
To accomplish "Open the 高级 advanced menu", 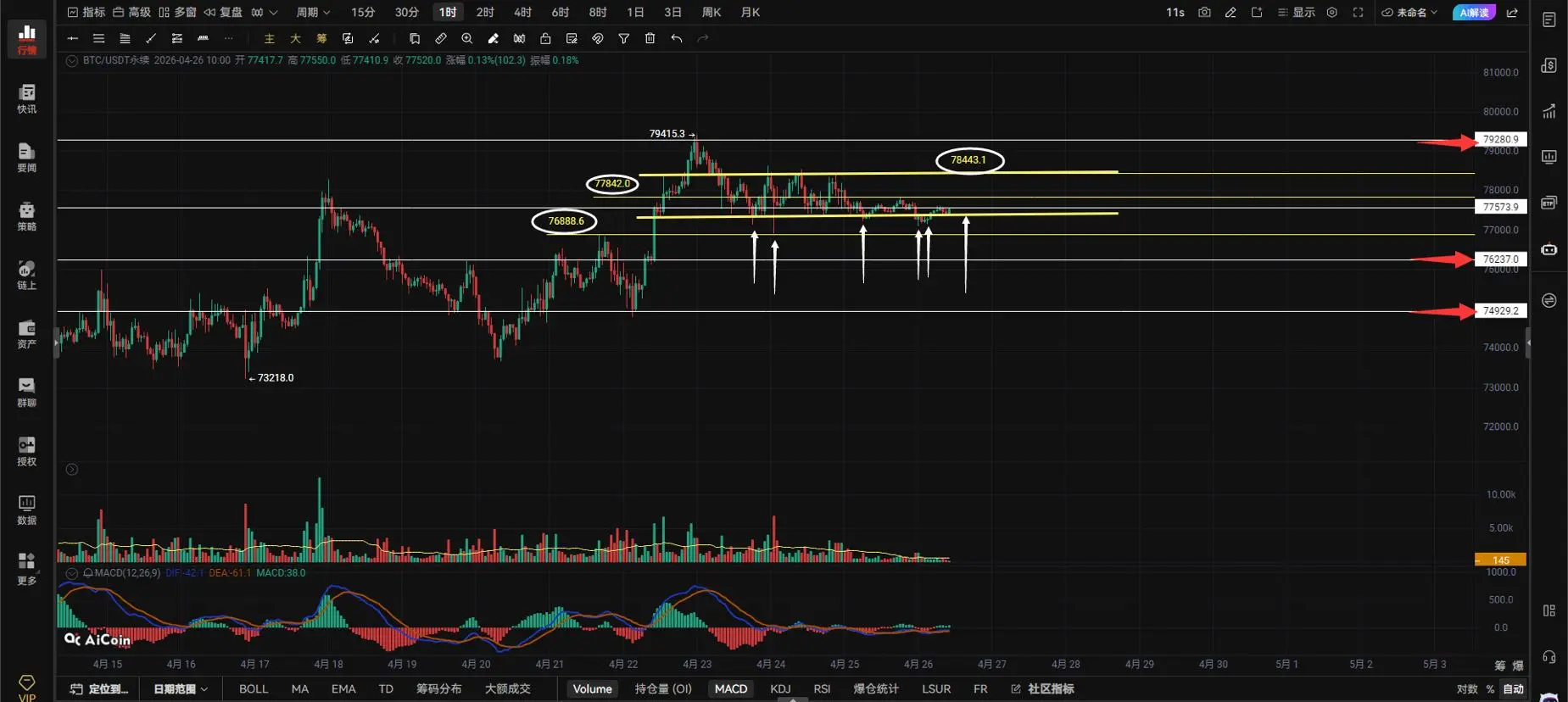I will (x=131, y=13).
